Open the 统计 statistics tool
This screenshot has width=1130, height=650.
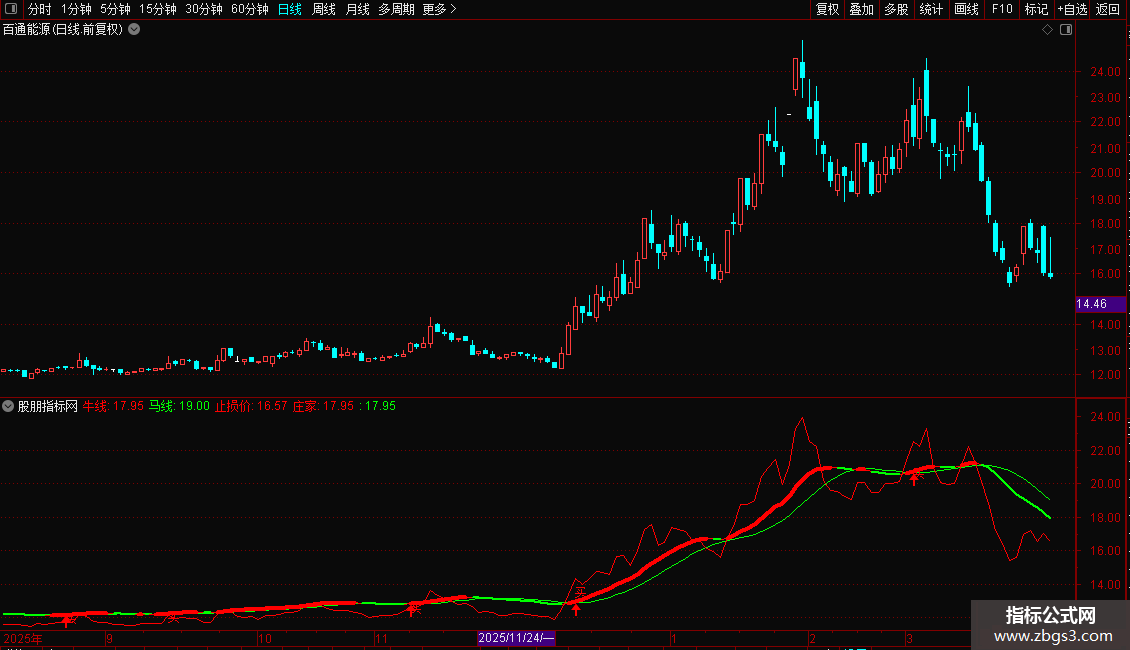pos(931,9)
